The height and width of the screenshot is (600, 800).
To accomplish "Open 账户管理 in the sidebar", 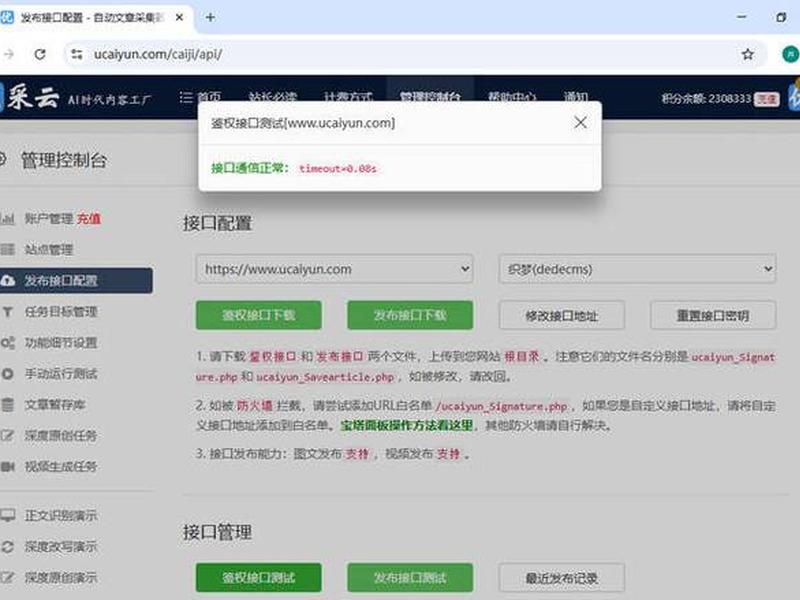I will point(49,219).
